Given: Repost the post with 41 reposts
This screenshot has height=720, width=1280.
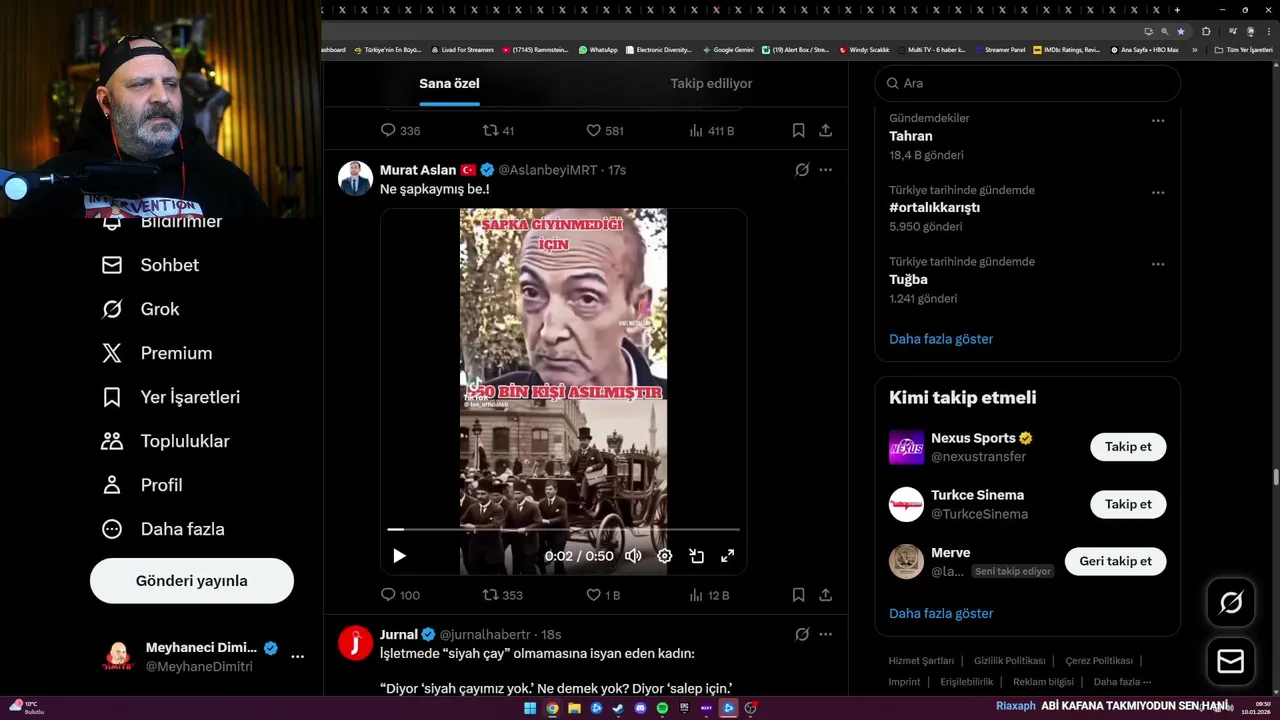Looking at the screenshot, I should tap(498, 130).
